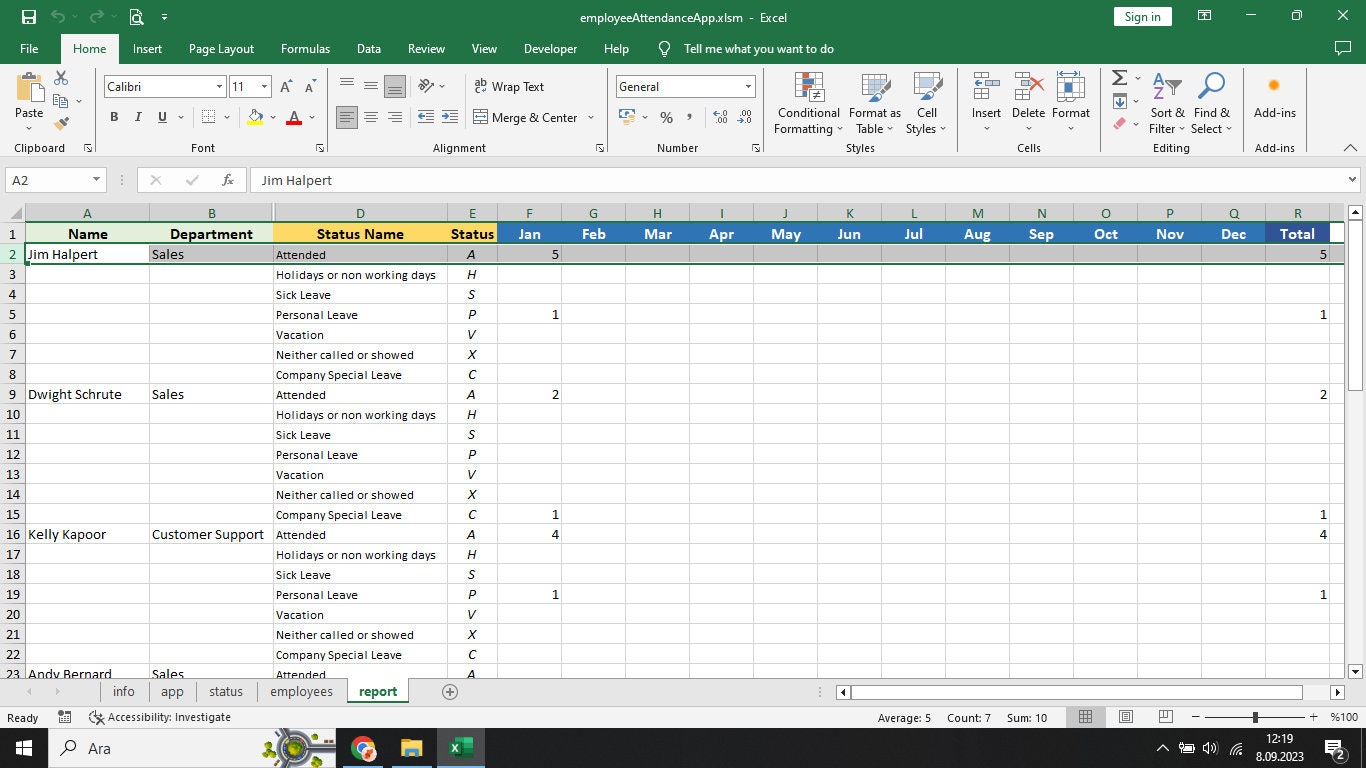Image resolution: width=1366 pixels, height=768 pixels.
Task: Click the AutoSum icon
Action: [x=1117, y=78]
